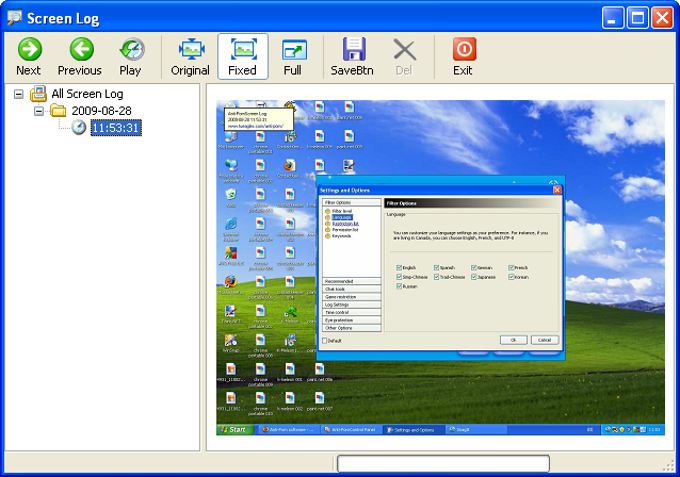The image size is (680, 477).
Task: Select the Fixed size view mode
Action: 243,57
